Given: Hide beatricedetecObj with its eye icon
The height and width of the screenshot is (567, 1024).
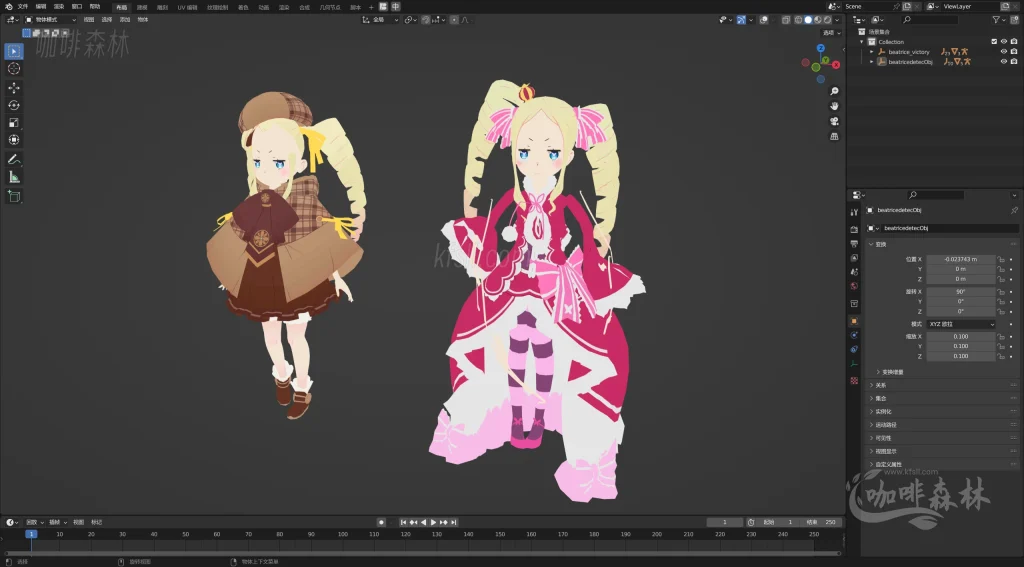Looking at the screenshot, I should [1004, 61].
